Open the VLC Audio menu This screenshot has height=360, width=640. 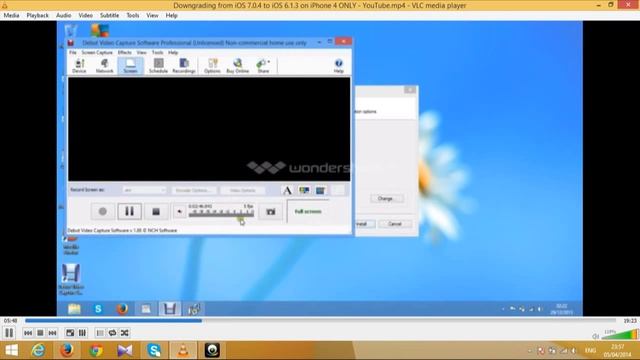pos(63,15)
